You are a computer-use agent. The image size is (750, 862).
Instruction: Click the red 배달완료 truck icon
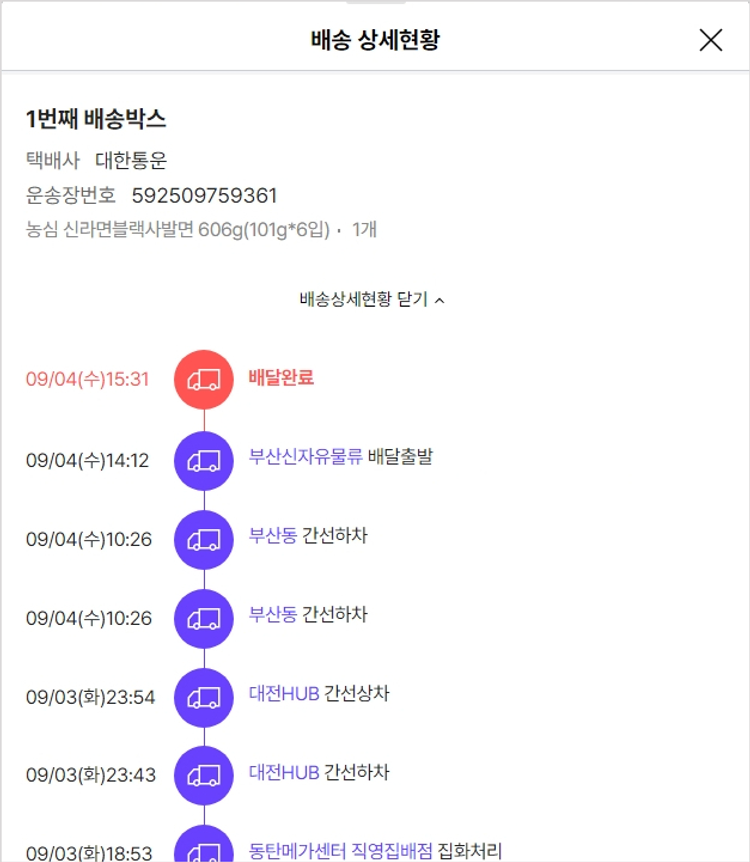point(204,379)
